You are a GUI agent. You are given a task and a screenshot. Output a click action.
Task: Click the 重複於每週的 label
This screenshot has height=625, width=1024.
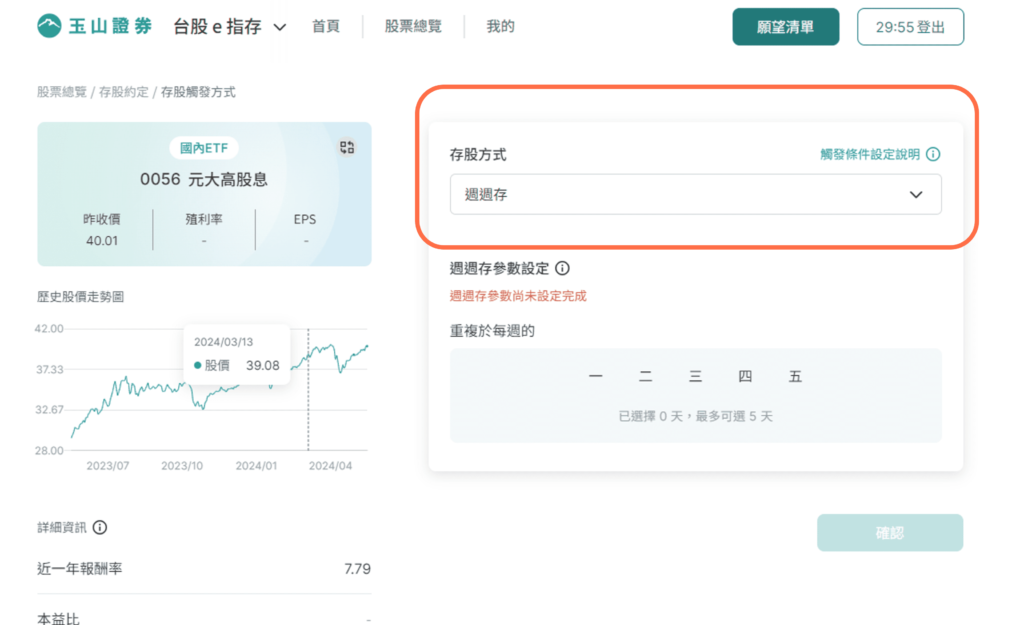[x=492, y=331]
